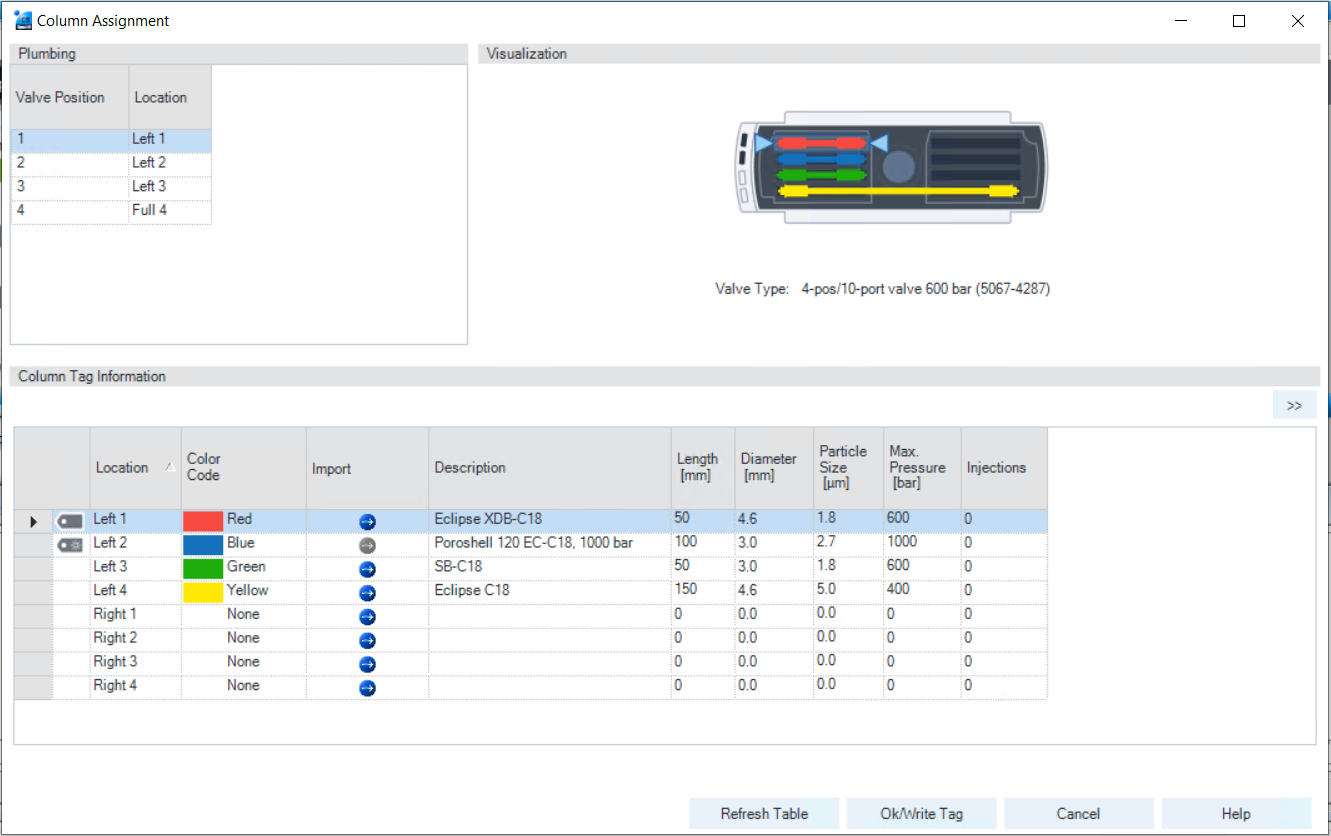1331x836 pixels.
Task: Click the import arrow for Right 4
Action: pos(367,688)
